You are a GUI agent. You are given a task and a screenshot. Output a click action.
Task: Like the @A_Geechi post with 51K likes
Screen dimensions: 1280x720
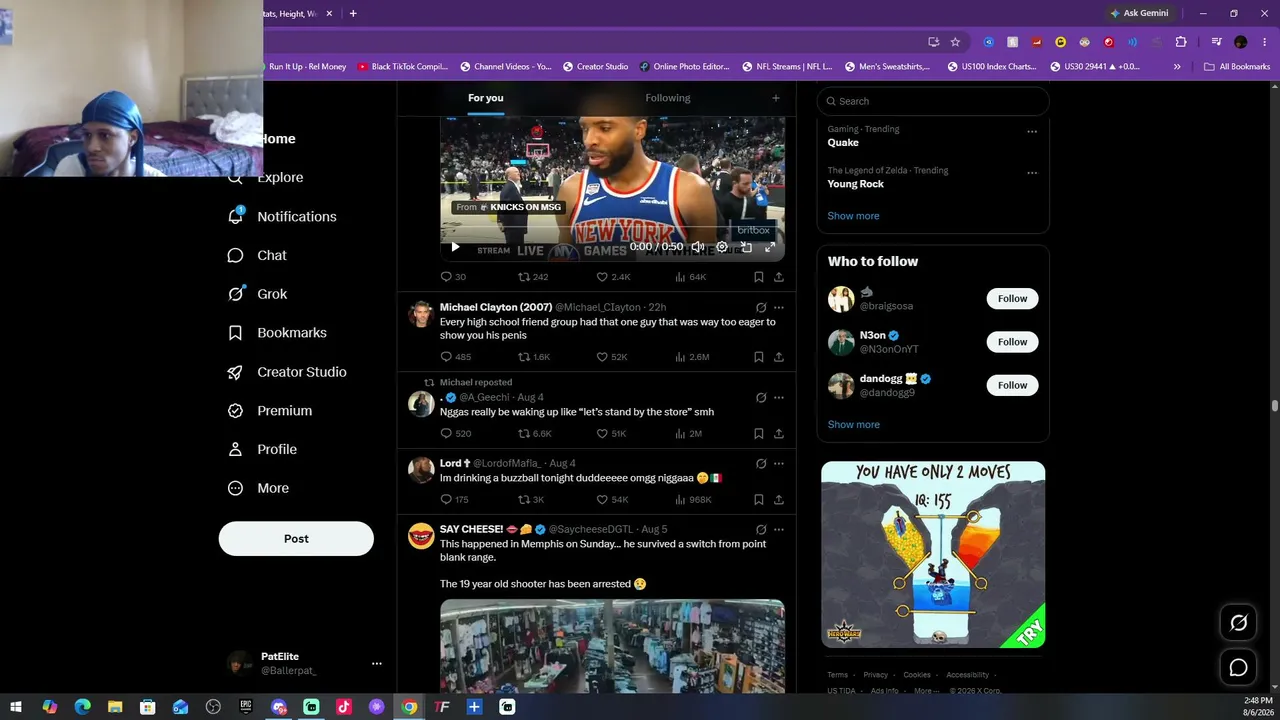click(x=611, y=434)
